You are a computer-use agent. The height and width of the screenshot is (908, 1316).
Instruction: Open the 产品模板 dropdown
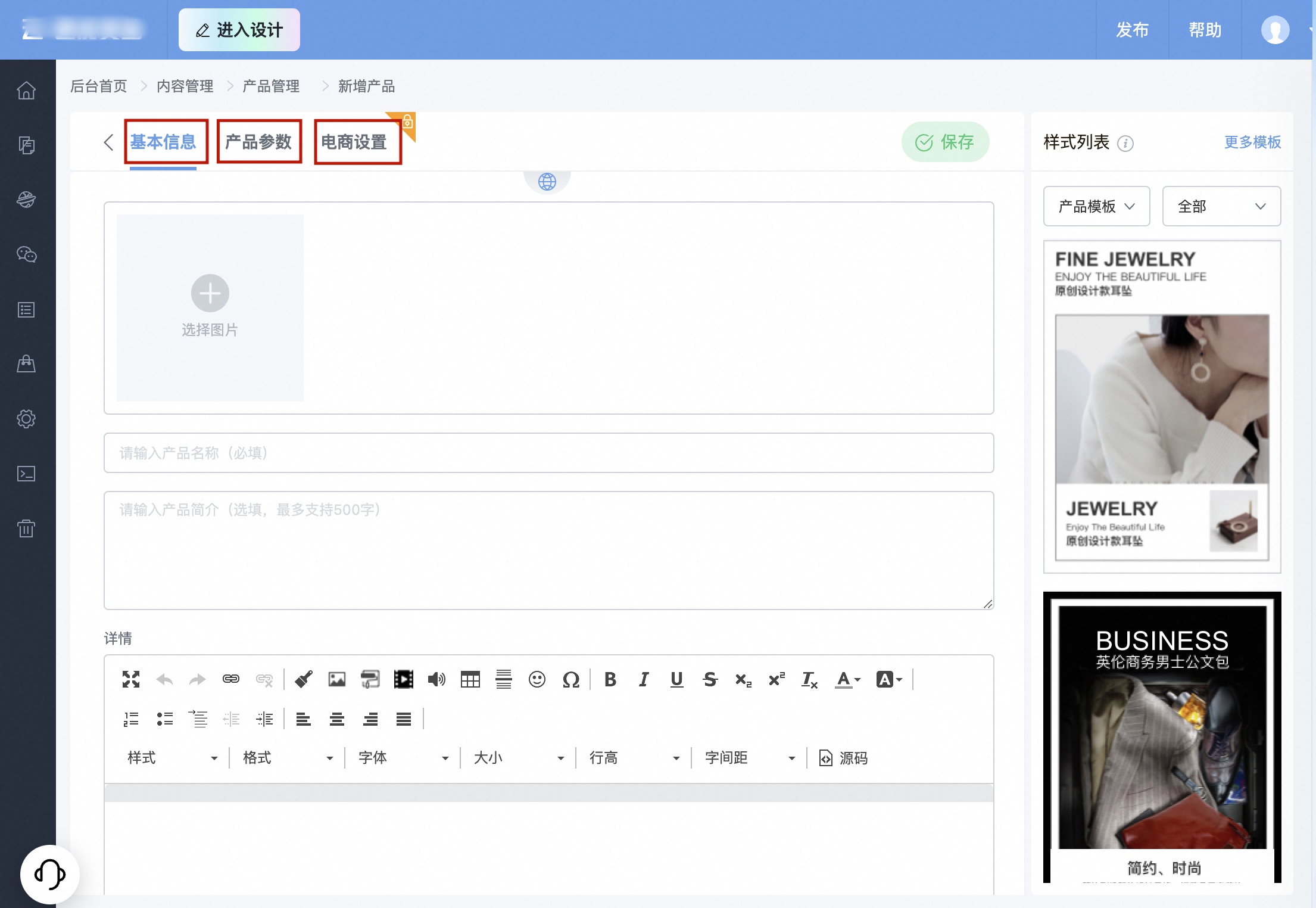pos(1097,206)
